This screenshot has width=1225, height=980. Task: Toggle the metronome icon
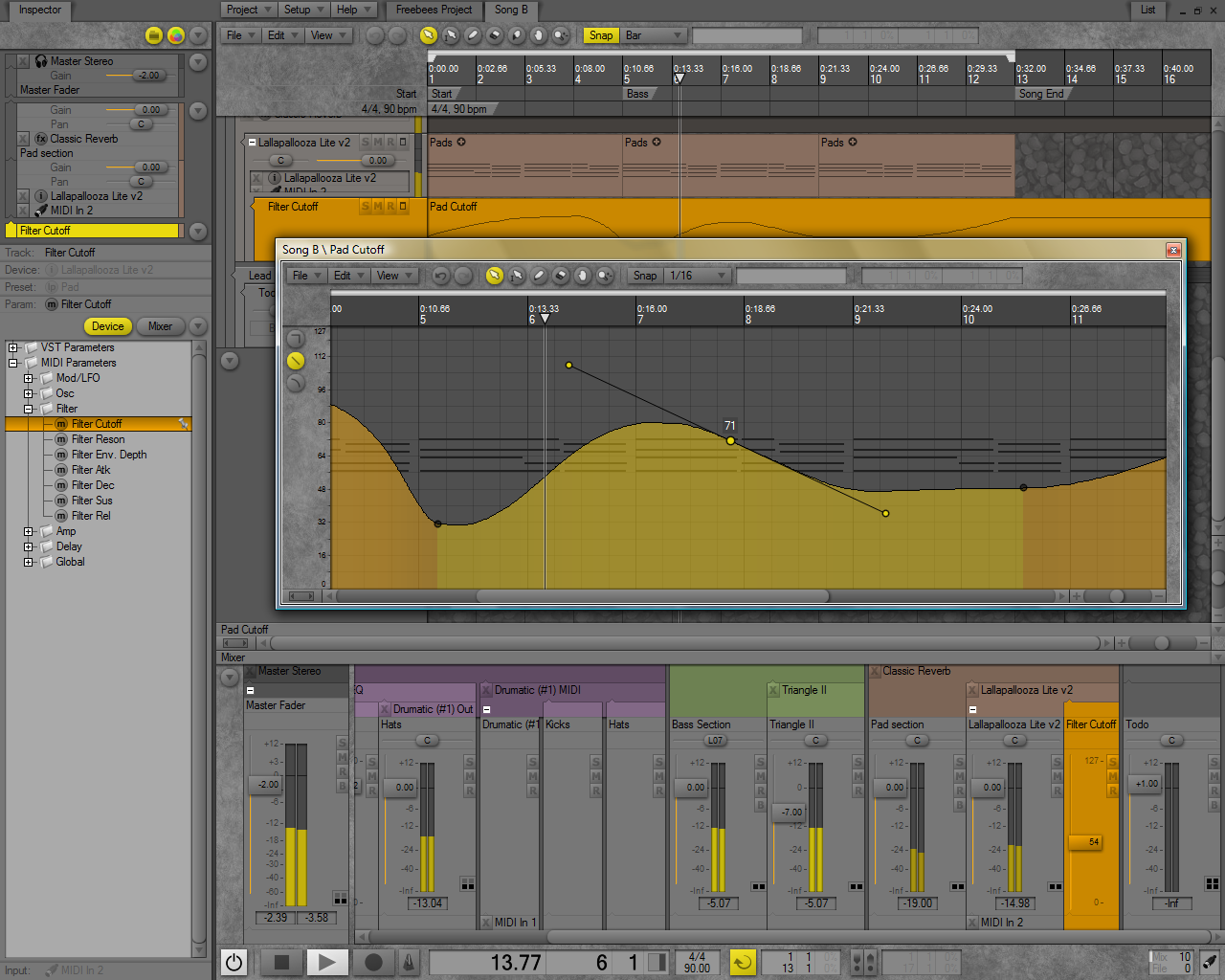coord(409,962)
